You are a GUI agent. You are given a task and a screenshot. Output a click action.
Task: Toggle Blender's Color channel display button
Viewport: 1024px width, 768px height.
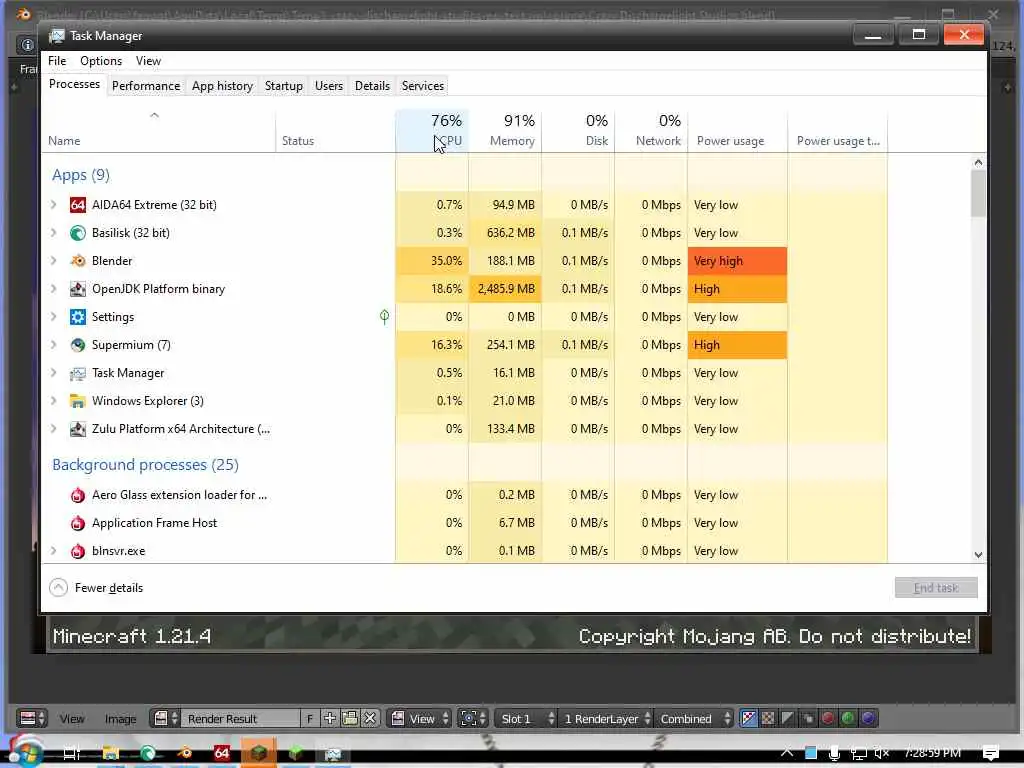(x=768, y=719)
